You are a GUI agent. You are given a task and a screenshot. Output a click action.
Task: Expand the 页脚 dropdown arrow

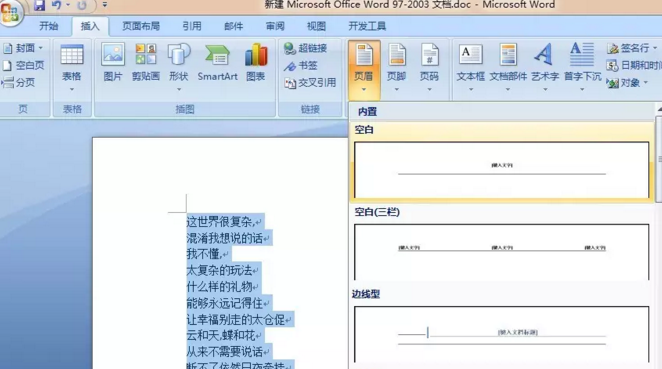(396, 89)
